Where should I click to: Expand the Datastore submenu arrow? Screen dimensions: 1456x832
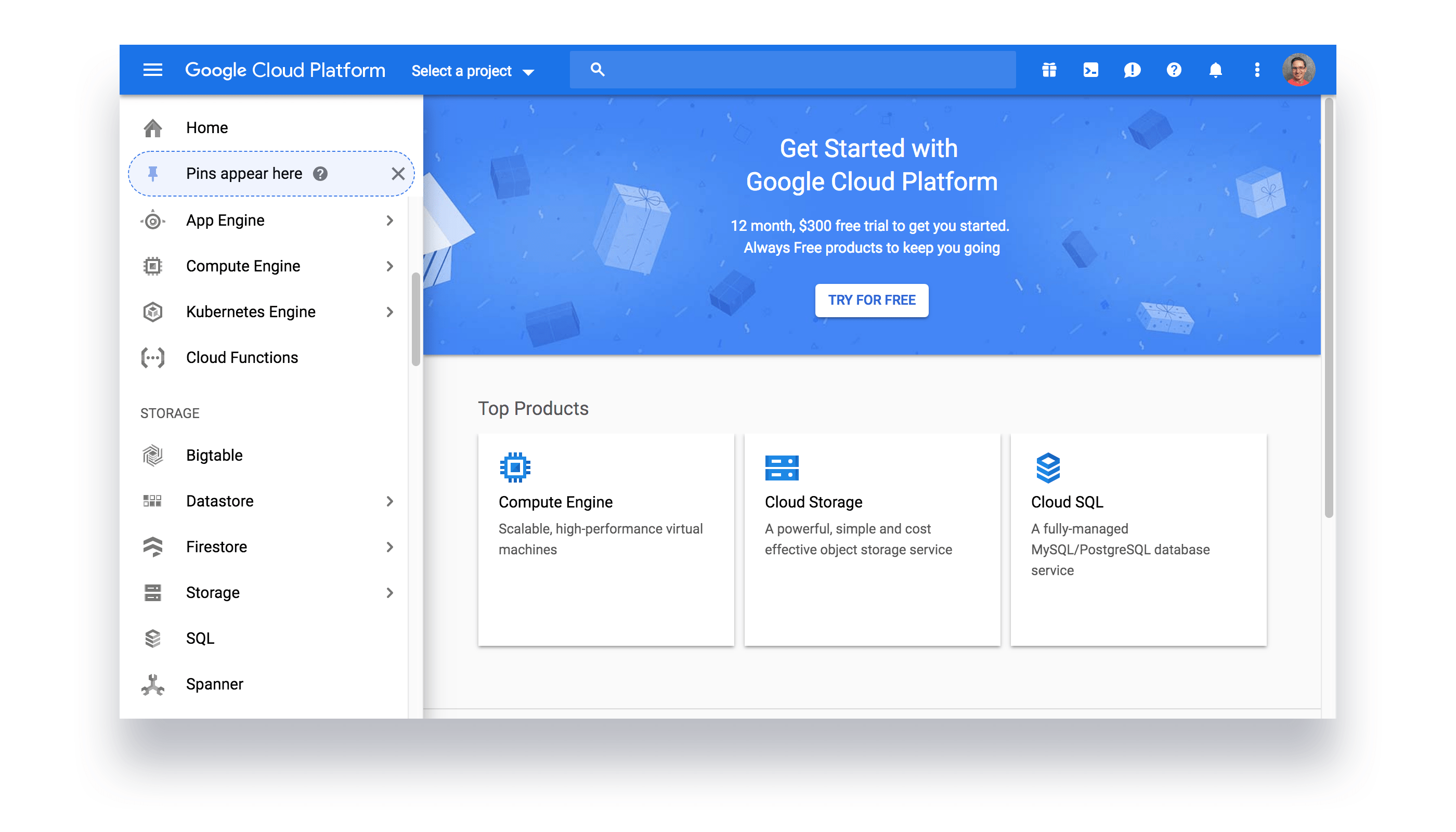pos(389,501)
